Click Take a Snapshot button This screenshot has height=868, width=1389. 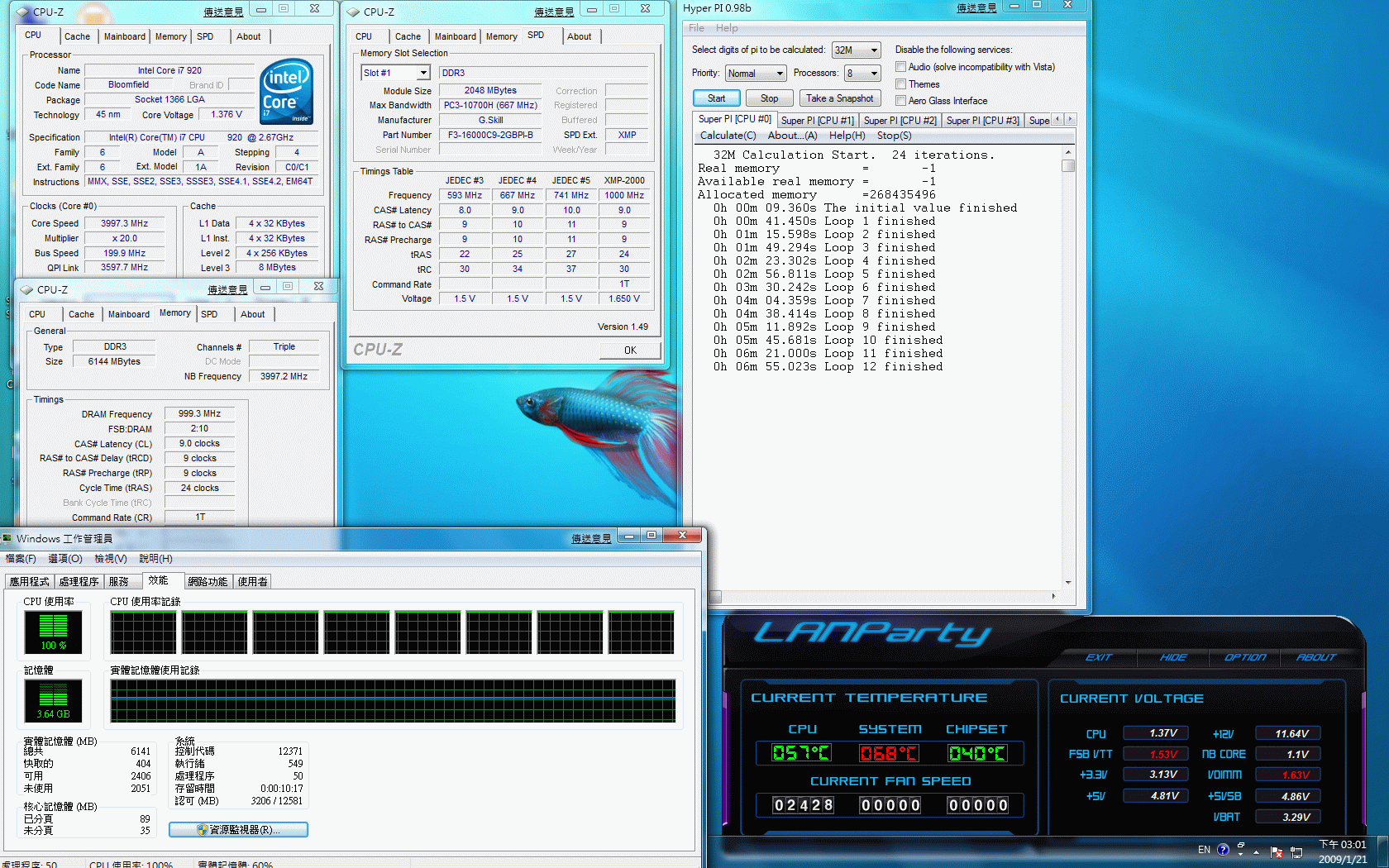click(x=839, y=98)
